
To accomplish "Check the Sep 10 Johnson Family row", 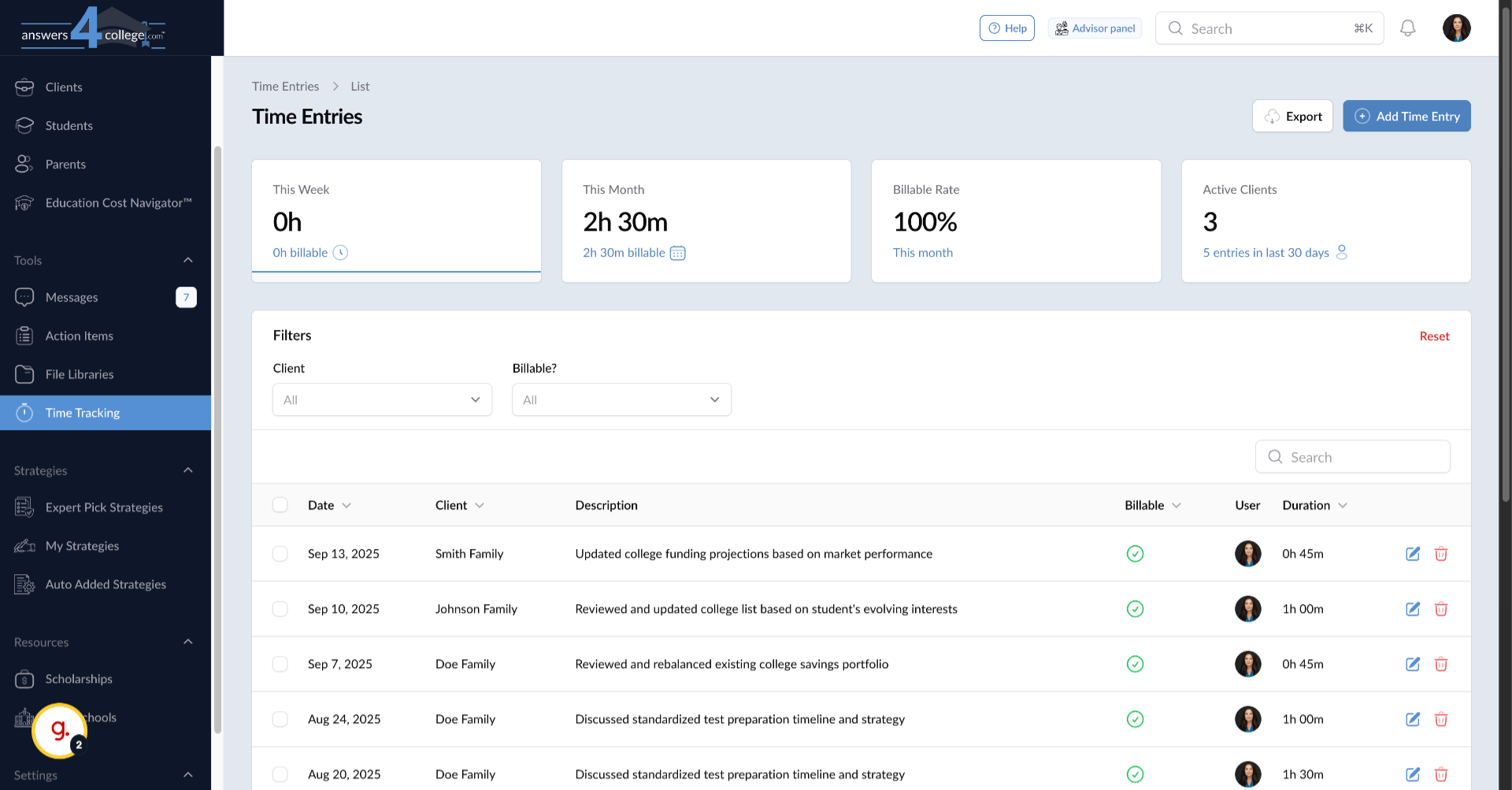I will 280,609.
